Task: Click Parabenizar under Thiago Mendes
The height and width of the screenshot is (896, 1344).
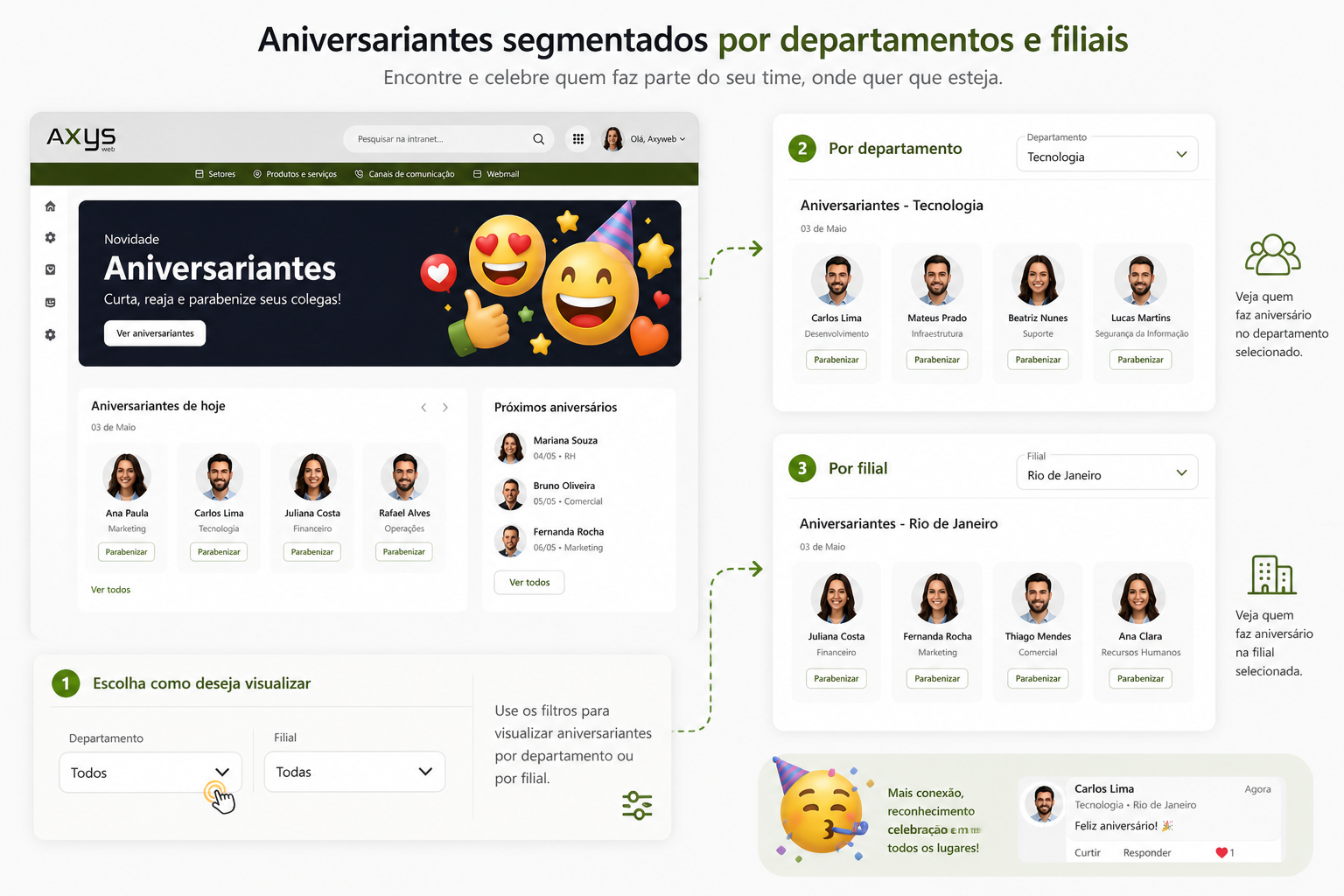Action: (1038, 678)
